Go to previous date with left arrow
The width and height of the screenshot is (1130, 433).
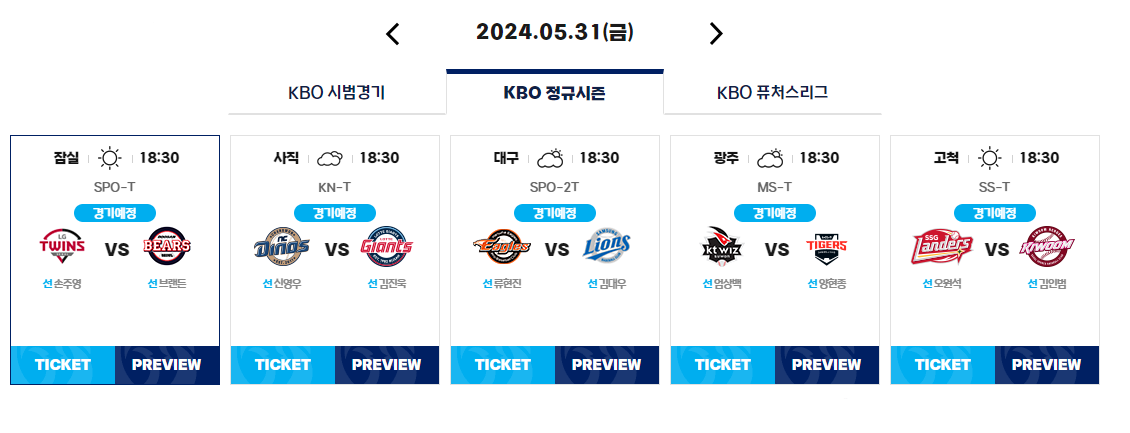coord(393,33)
